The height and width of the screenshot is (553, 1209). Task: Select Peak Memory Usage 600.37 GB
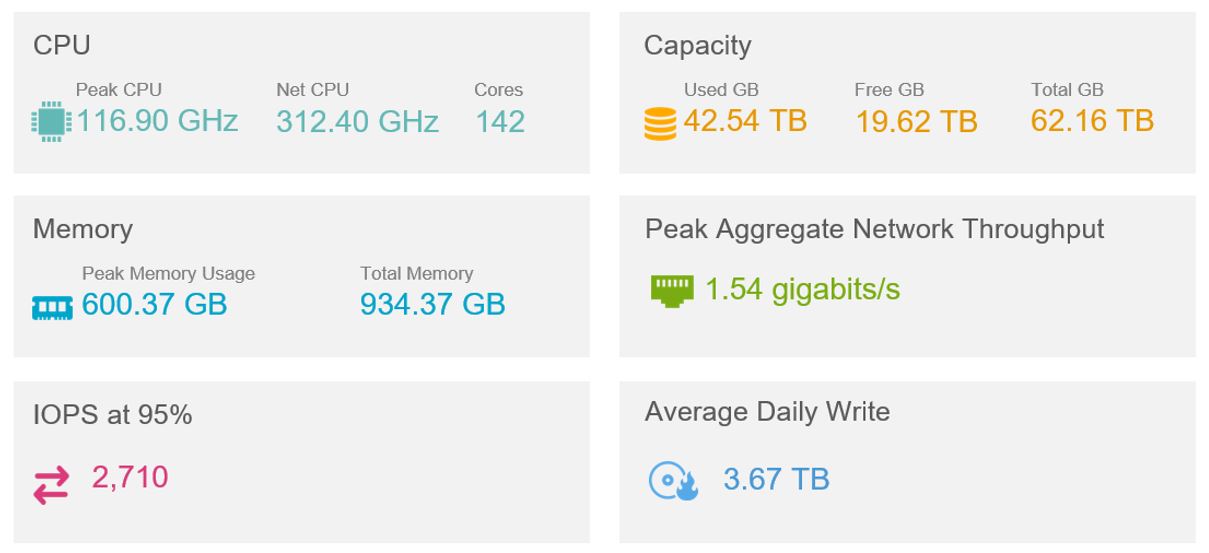[x=154, y=304]
